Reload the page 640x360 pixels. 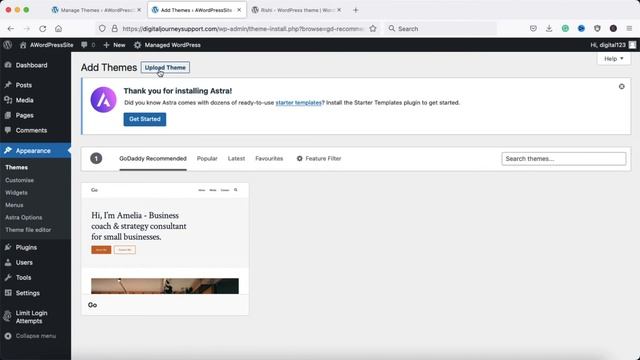pyautogui.click(x=42, y=29)
